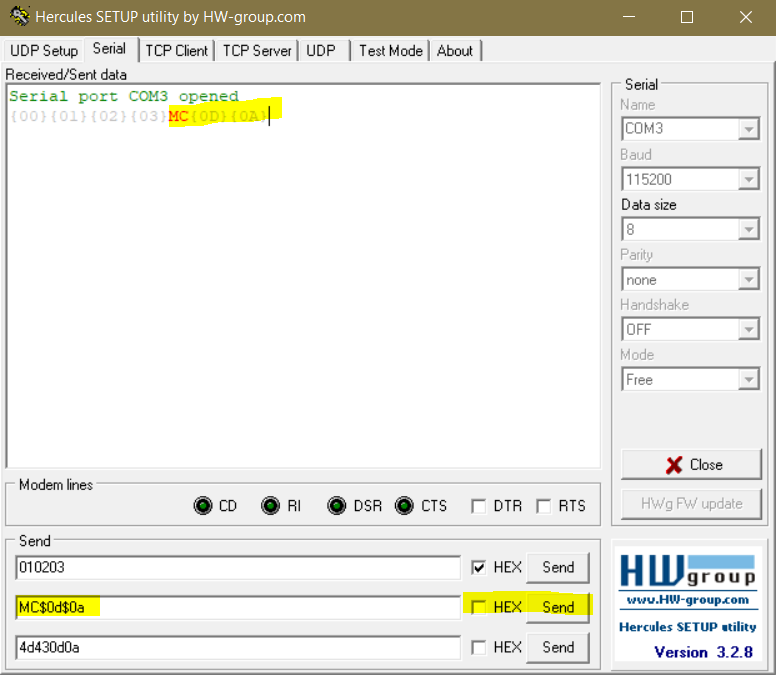776x675 pixels.
Task: Click the CTS modem line indicator
Action: pyautogui.click(x=404, y=506)
